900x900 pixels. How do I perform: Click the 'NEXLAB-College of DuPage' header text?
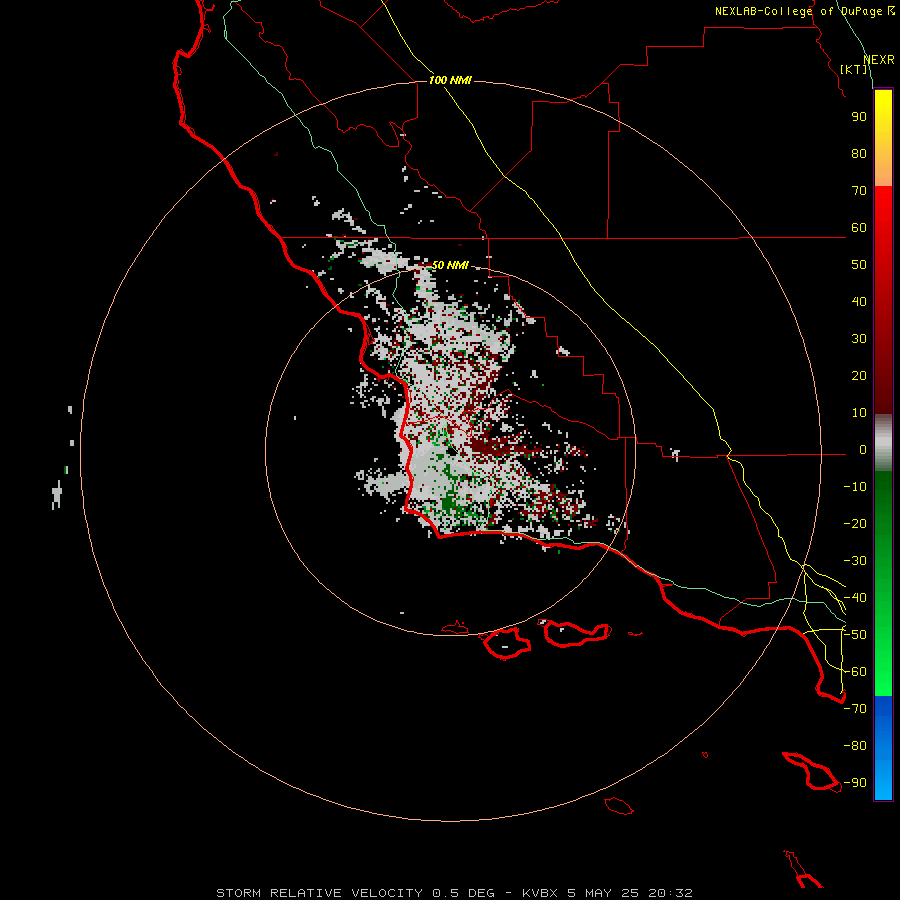798,11
